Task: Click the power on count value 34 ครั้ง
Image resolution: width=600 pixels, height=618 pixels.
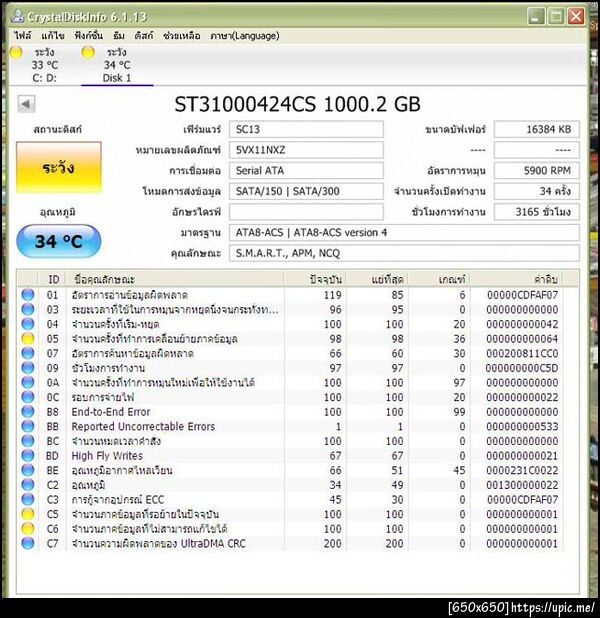Action: point(537,191)
